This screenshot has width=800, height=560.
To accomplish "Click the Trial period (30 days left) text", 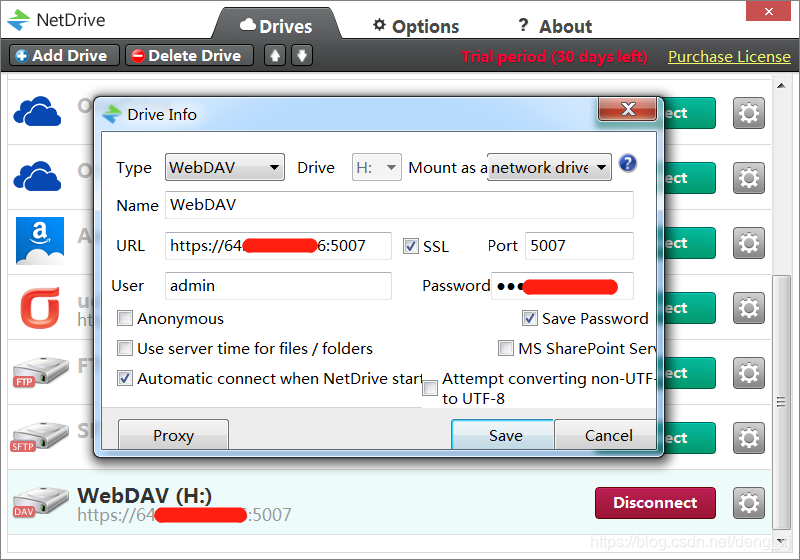I will point(554,56).
